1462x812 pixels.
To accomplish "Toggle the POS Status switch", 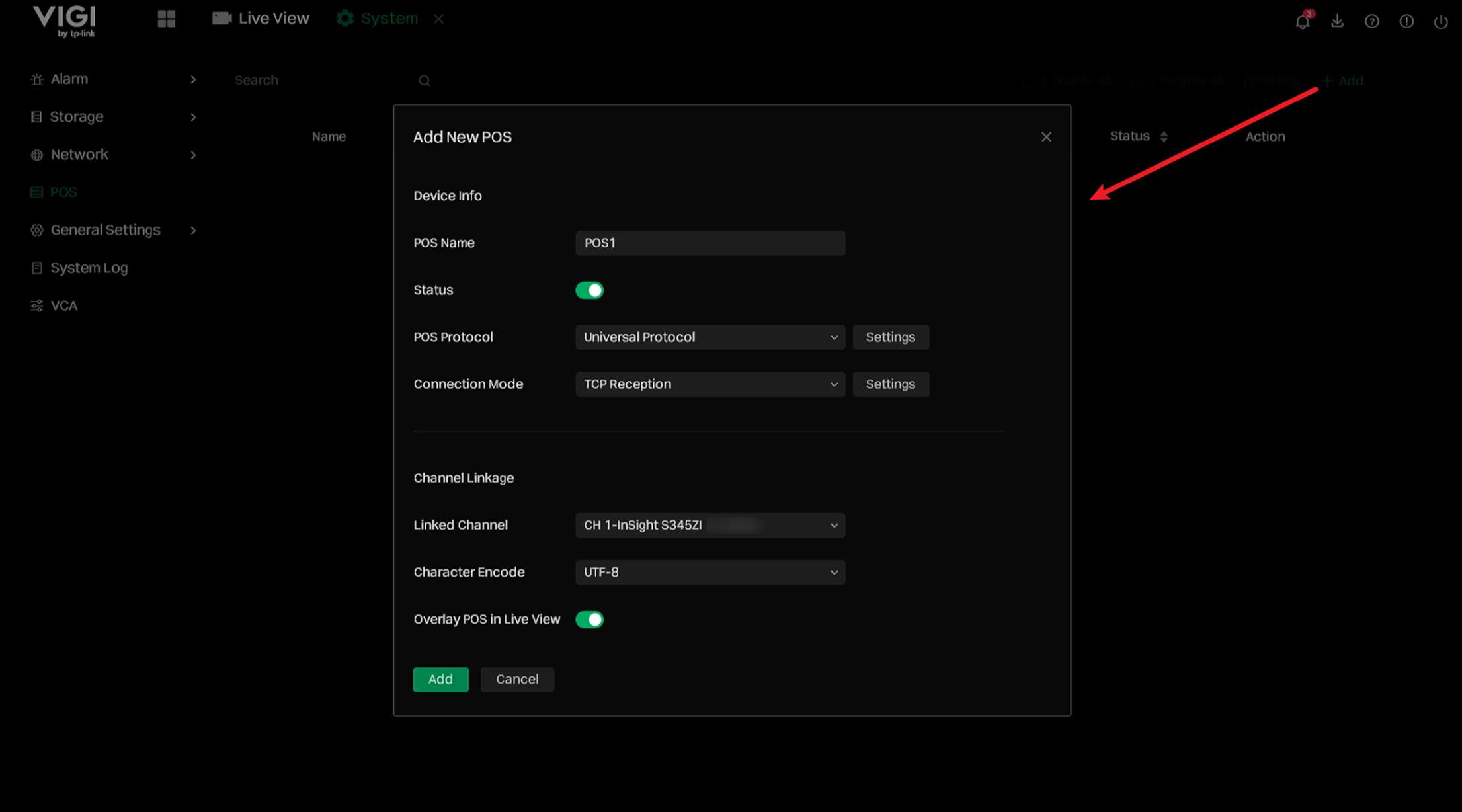I will click(589, 290).
